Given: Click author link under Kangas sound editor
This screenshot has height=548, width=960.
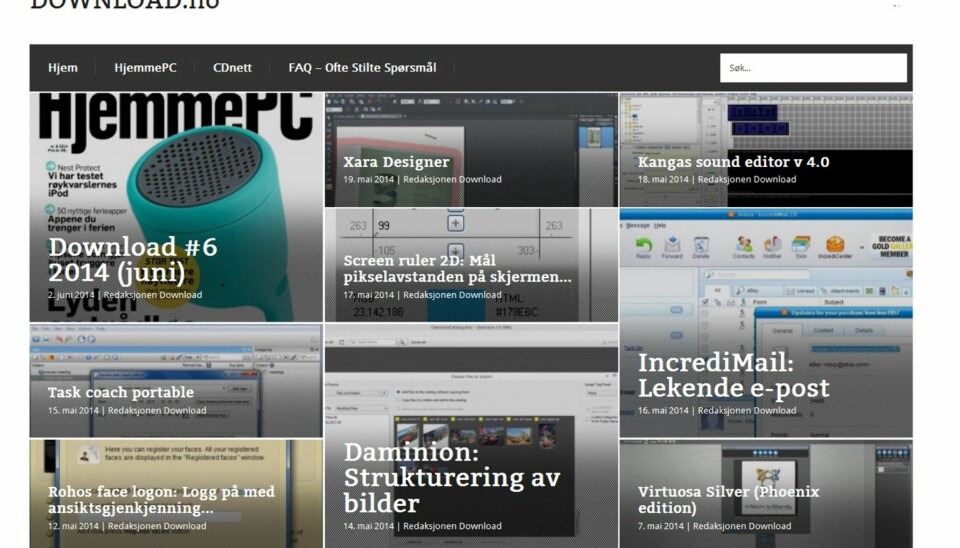Looking at the screenshot, I should pyautogui.click(x=747, y=179).
